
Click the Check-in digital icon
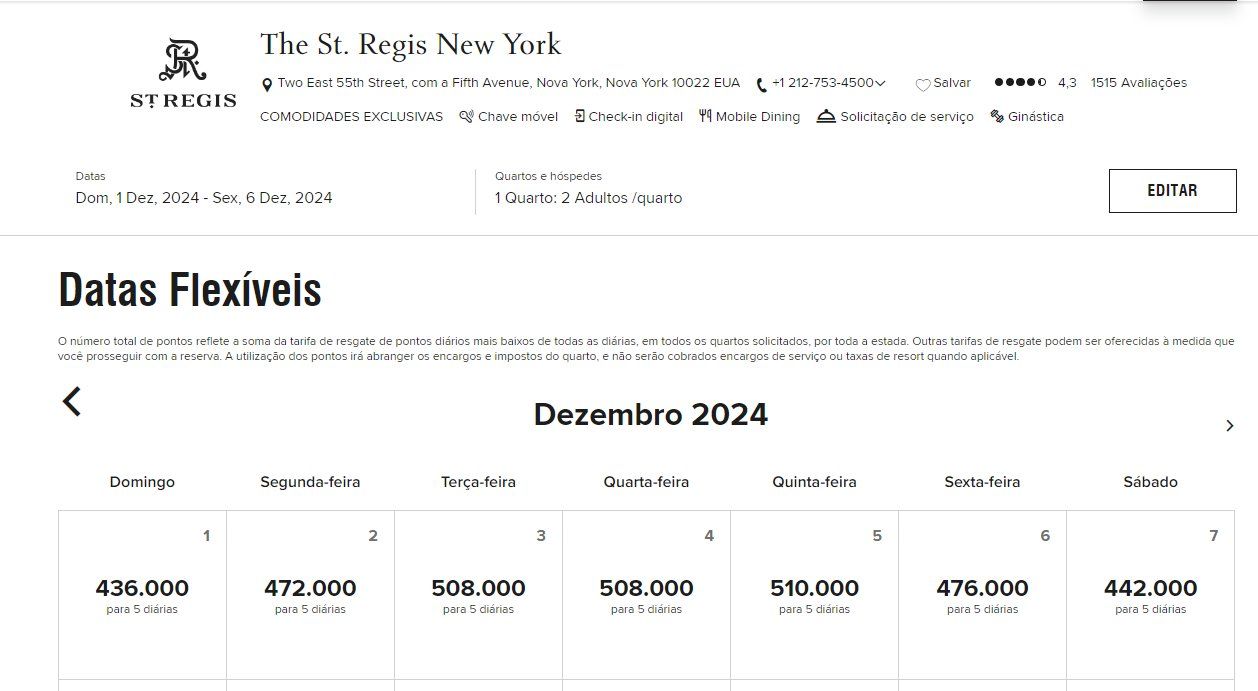click(x=580, y=116)
